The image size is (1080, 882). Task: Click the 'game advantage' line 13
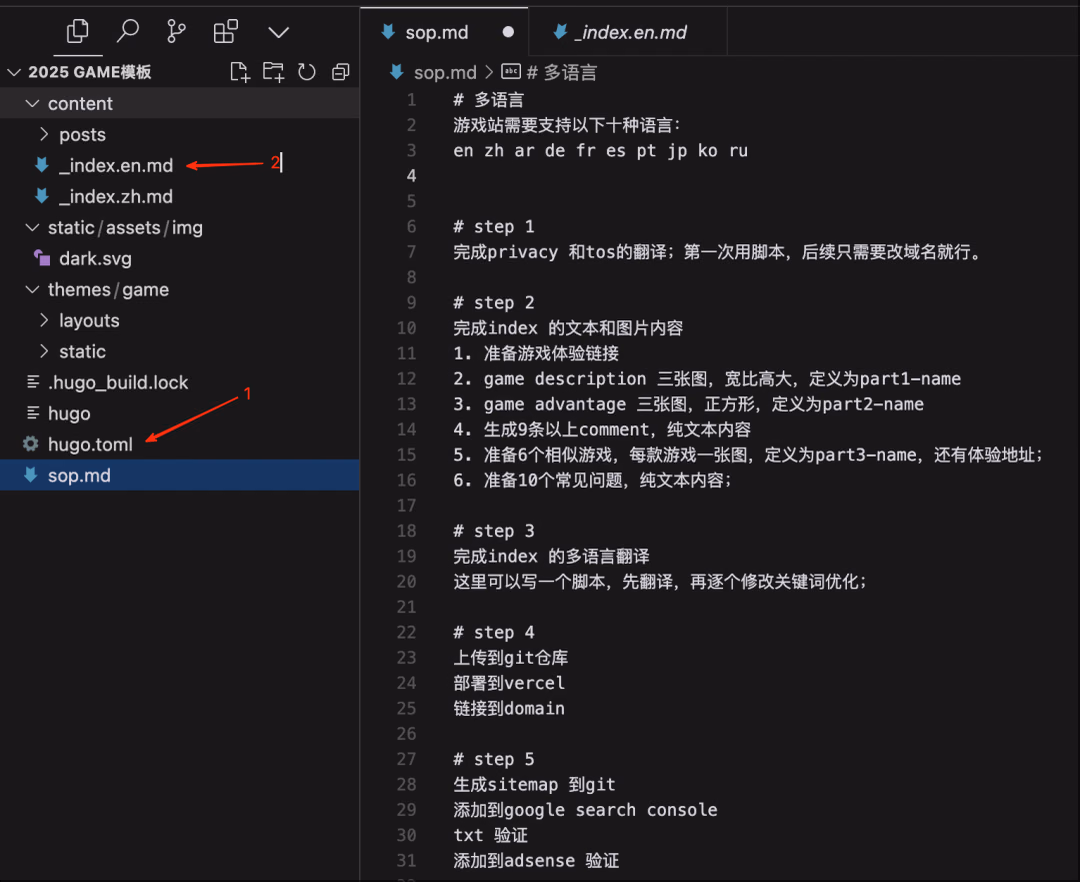tap(688, 404)
